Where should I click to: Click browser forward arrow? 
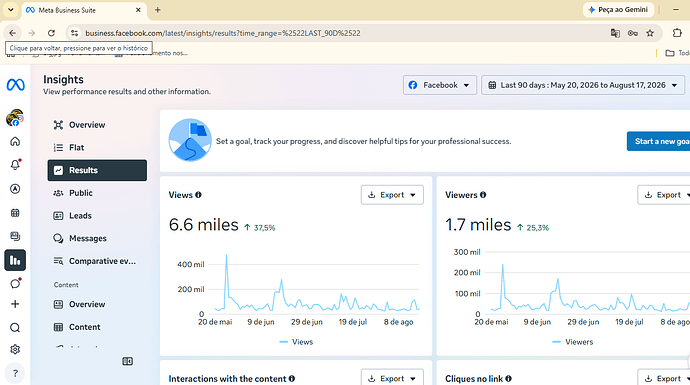[32, 33]
